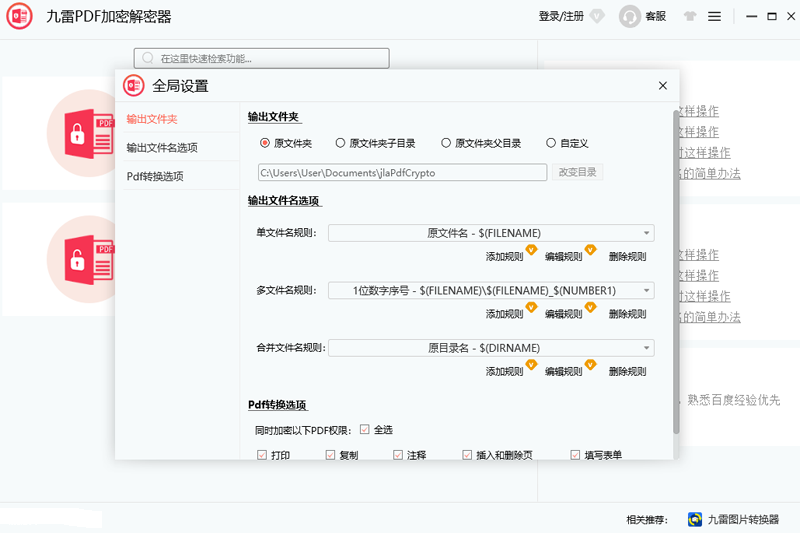Toggle the 注释 permission checkbox

[398, 454]
